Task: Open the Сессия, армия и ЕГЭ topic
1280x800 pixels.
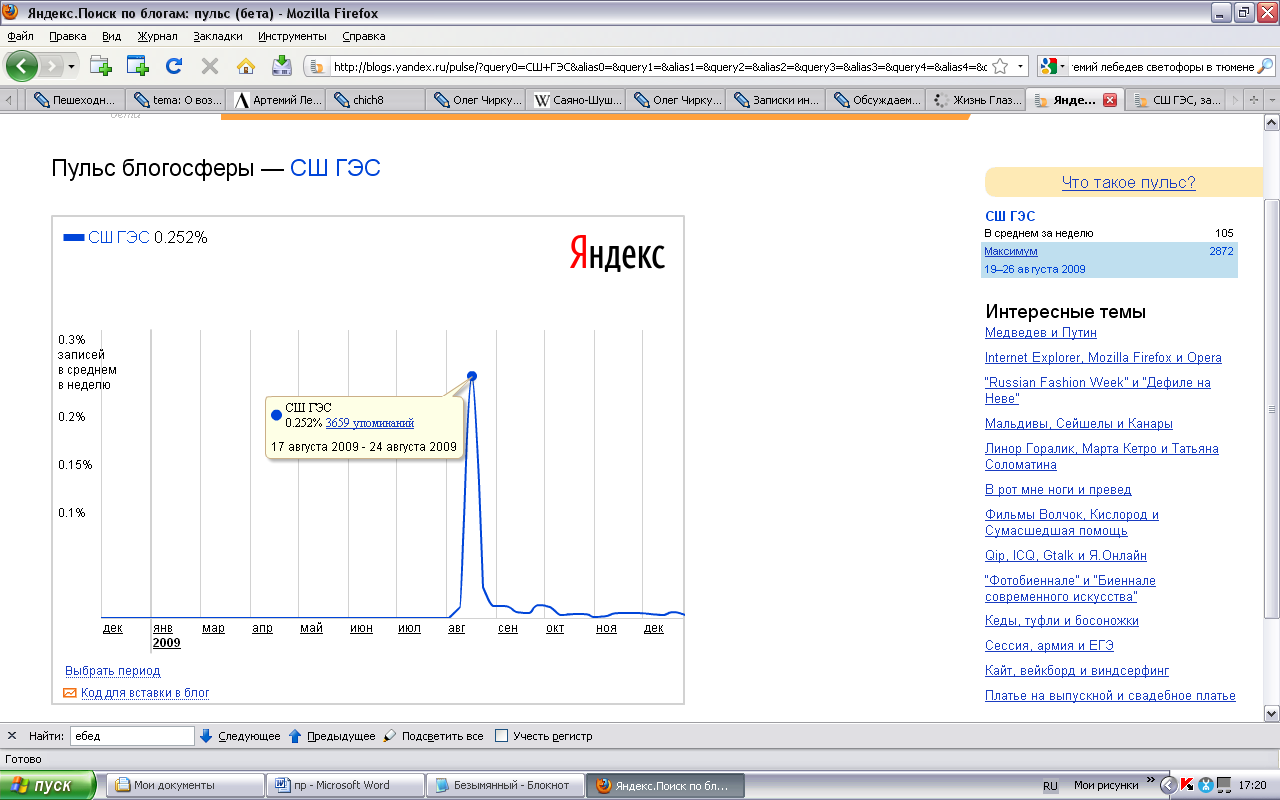Action: [1049, 646]
